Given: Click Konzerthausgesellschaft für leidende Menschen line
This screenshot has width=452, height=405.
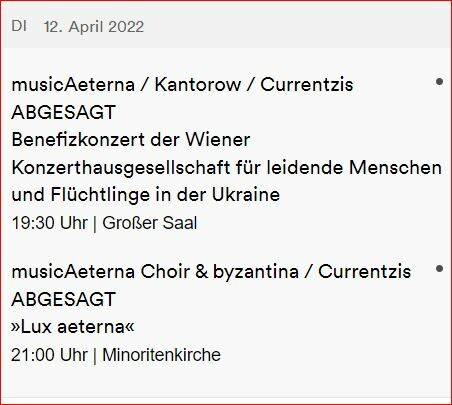Looking at the screenshot, I should [x=227, y=168].
